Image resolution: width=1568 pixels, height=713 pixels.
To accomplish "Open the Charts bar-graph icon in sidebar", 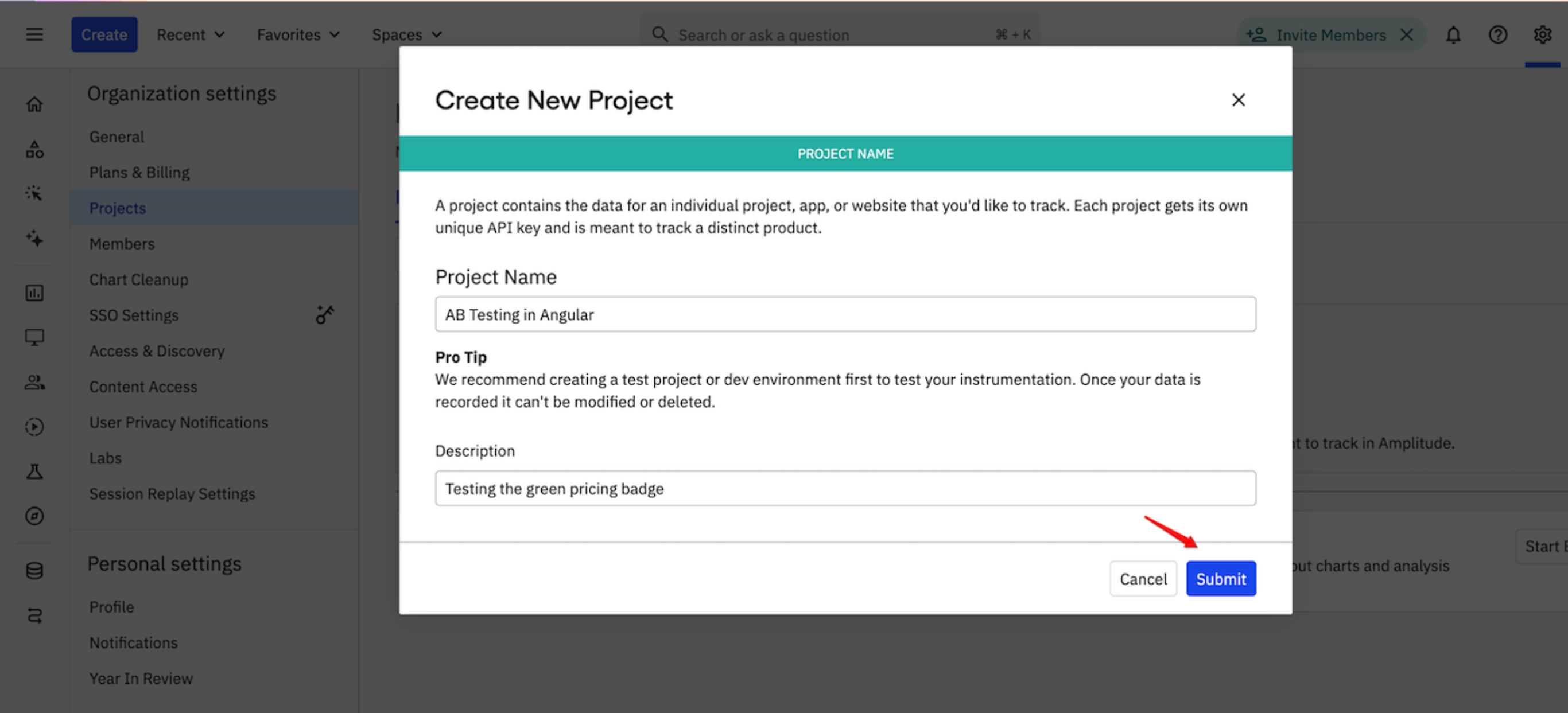I will pyautogui.click(x=34, y=293).
